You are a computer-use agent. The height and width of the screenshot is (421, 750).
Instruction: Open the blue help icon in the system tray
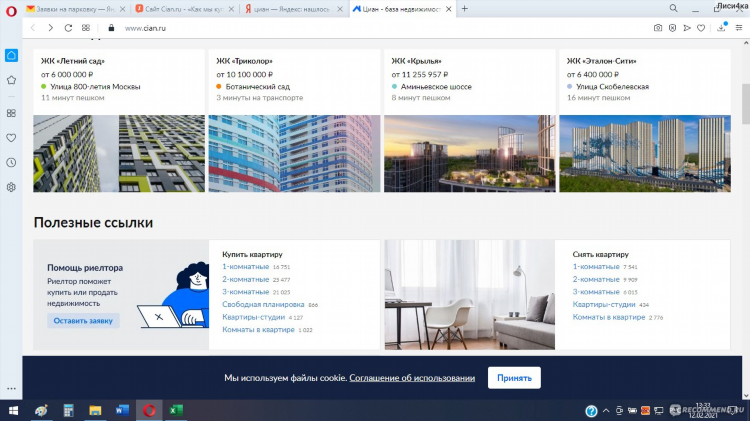click(x=591, y=411)
